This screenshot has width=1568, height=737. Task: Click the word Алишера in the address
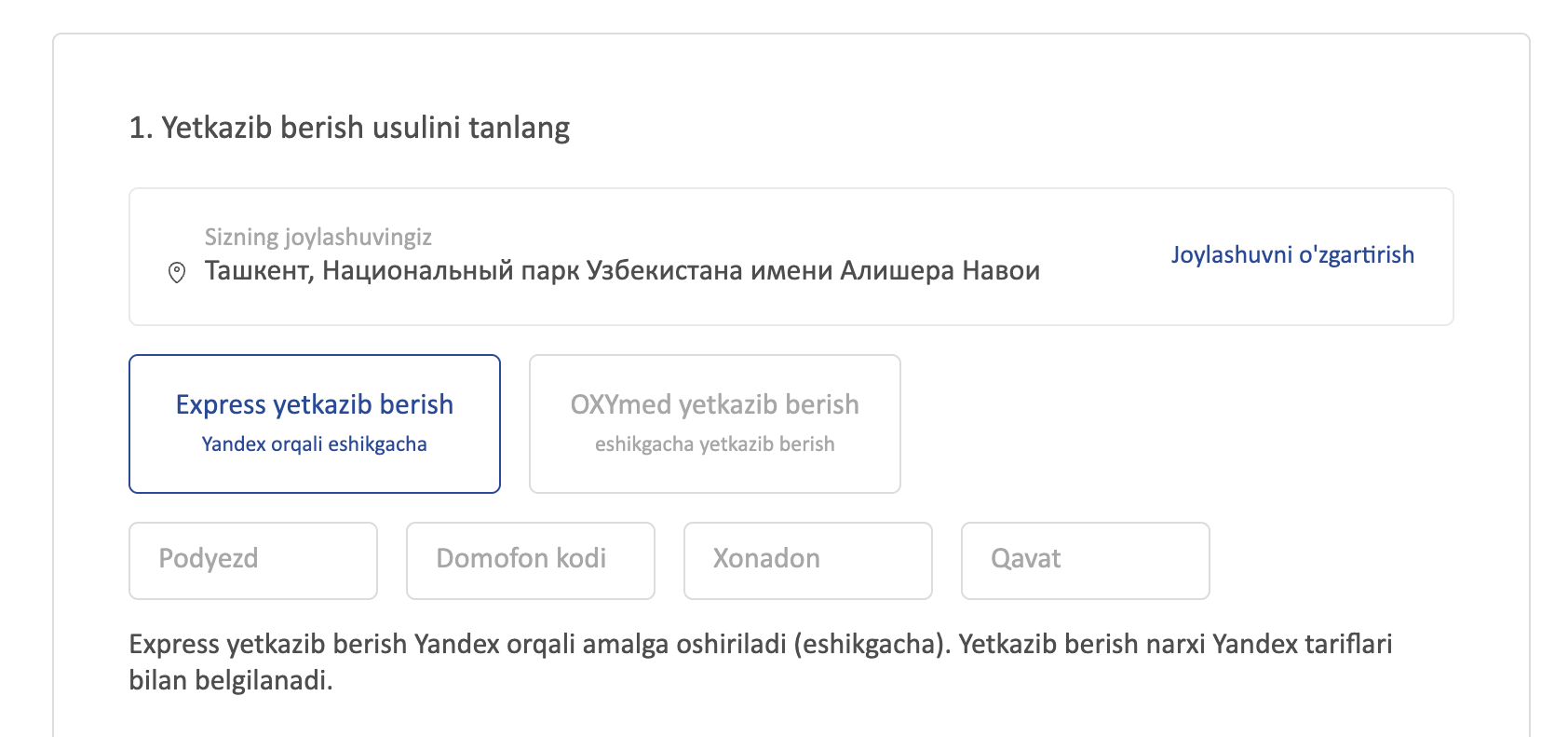[x=897, y=271]
